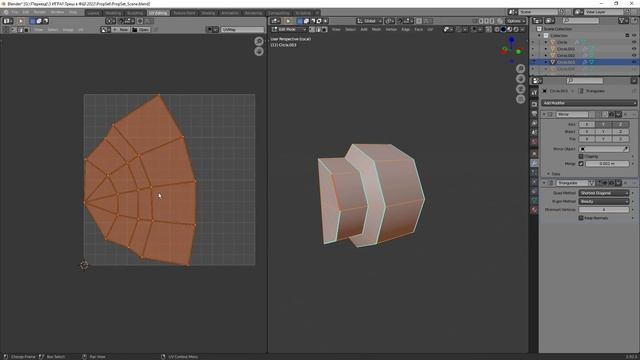
Task: Click the zoom icon in UV editor
Action: [x=259, y=41]
